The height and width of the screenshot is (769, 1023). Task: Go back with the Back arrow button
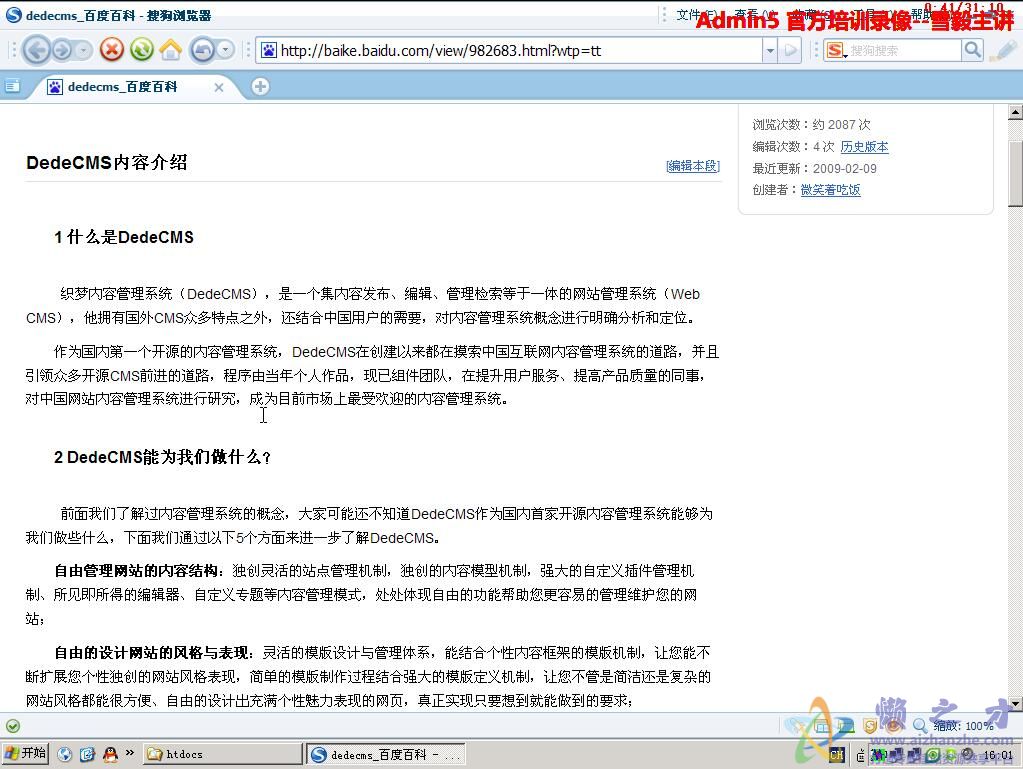(37, 50)
